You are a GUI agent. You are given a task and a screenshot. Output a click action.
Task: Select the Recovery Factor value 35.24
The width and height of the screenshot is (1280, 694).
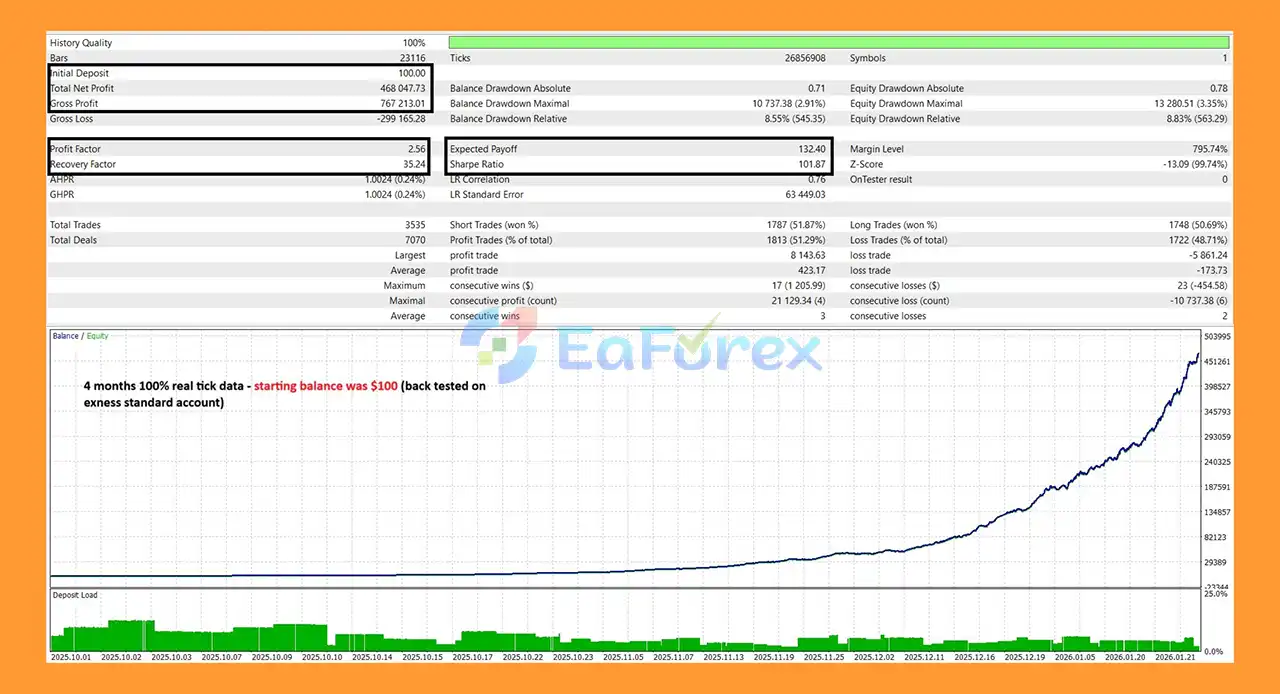pyautogui.click(x=412, y=164)
